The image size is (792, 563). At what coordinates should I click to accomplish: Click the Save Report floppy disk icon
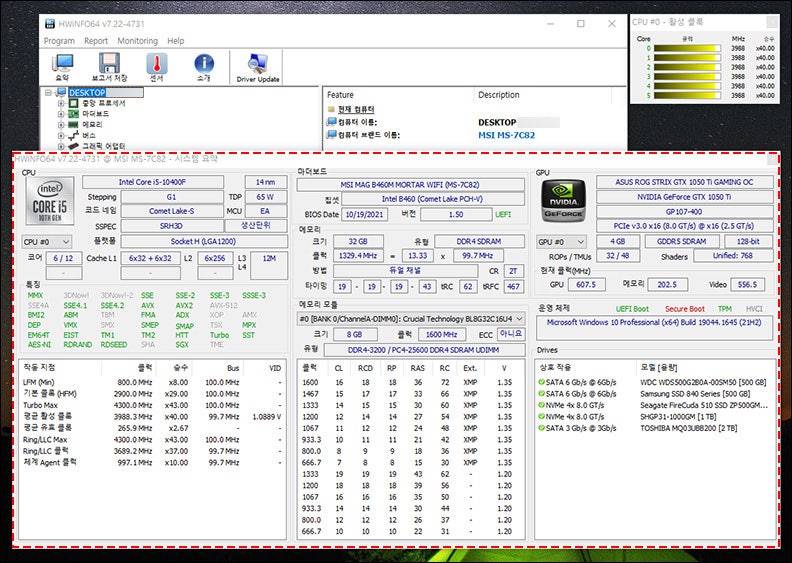(109, 67)
